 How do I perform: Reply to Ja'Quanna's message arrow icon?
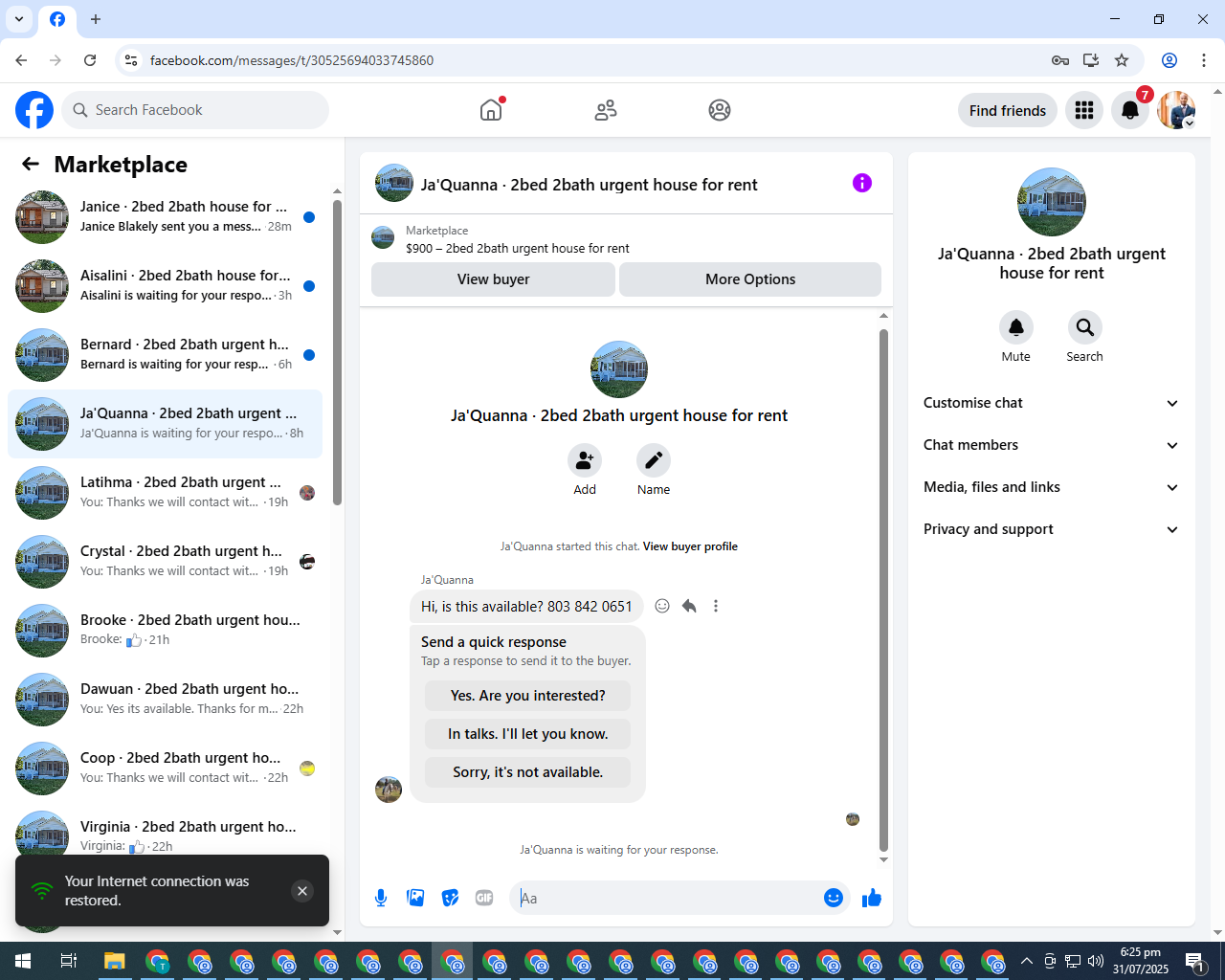tap(689, 606)
